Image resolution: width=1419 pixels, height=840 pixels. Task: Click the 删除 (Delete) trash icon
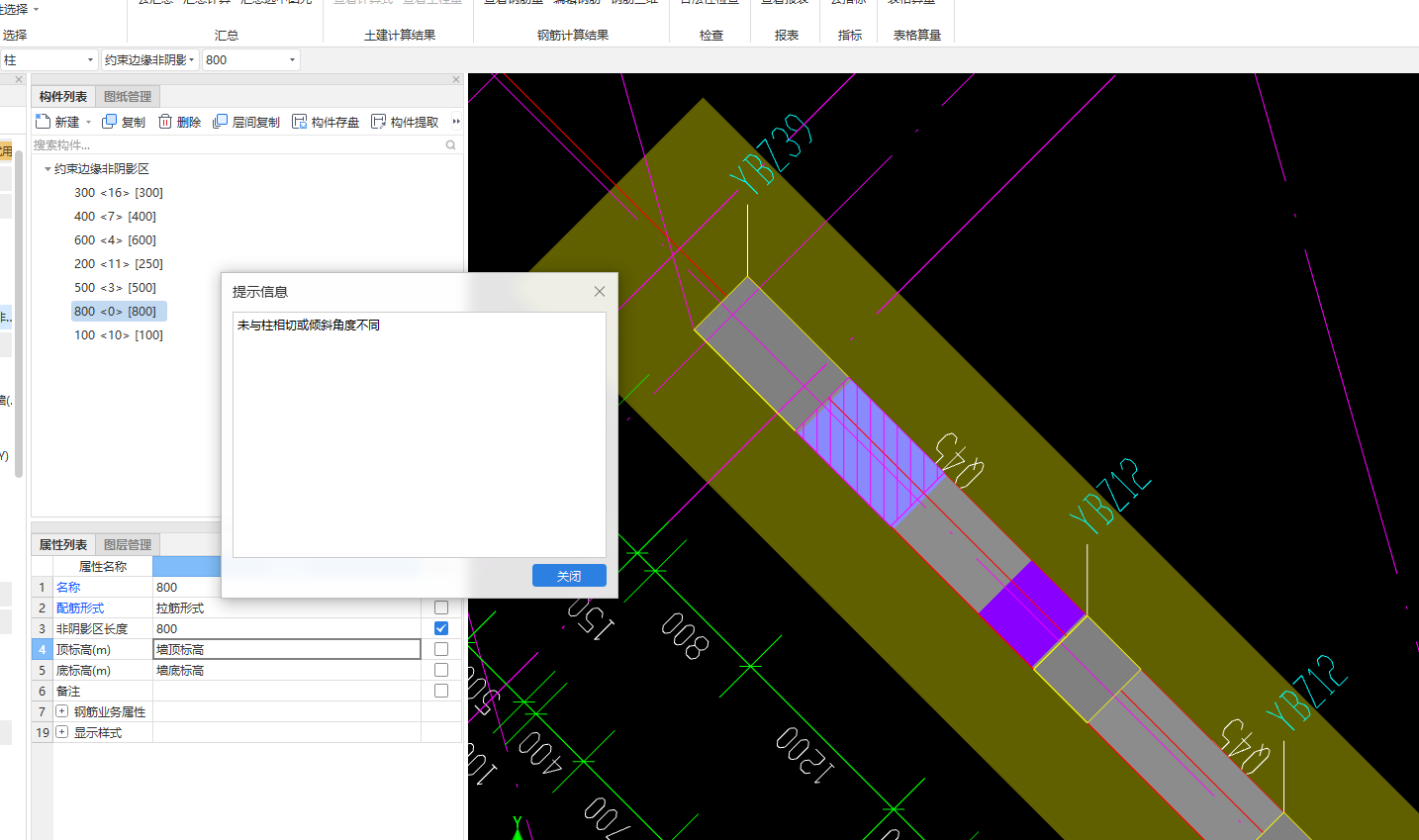pos(165,122)
